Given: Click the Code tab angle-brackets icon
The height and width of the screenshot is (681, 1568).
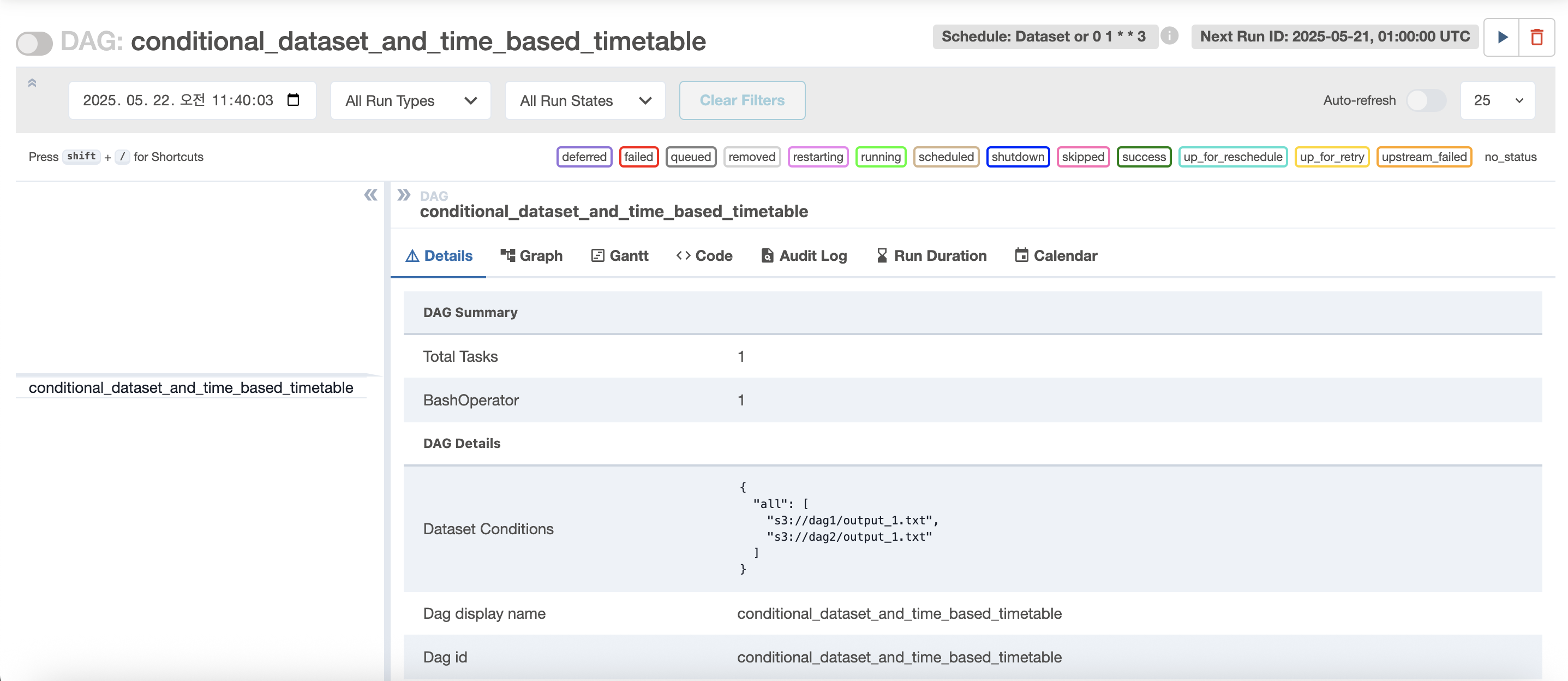Looking at the screenshot, I should (x=683, y=255).
